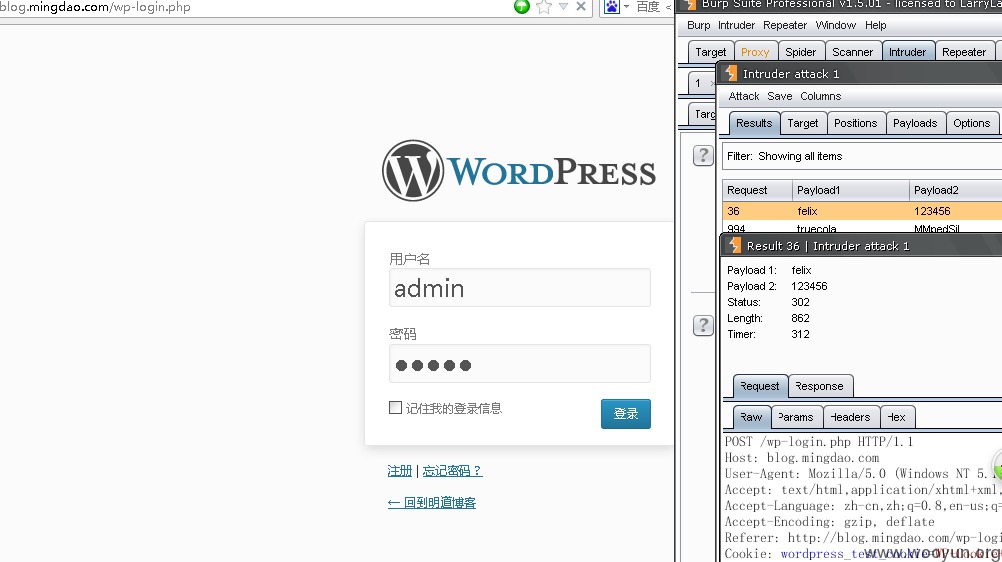Select the Positions tab
Image resolution: width=1002 pixels, height=562 pixels.
856,123
